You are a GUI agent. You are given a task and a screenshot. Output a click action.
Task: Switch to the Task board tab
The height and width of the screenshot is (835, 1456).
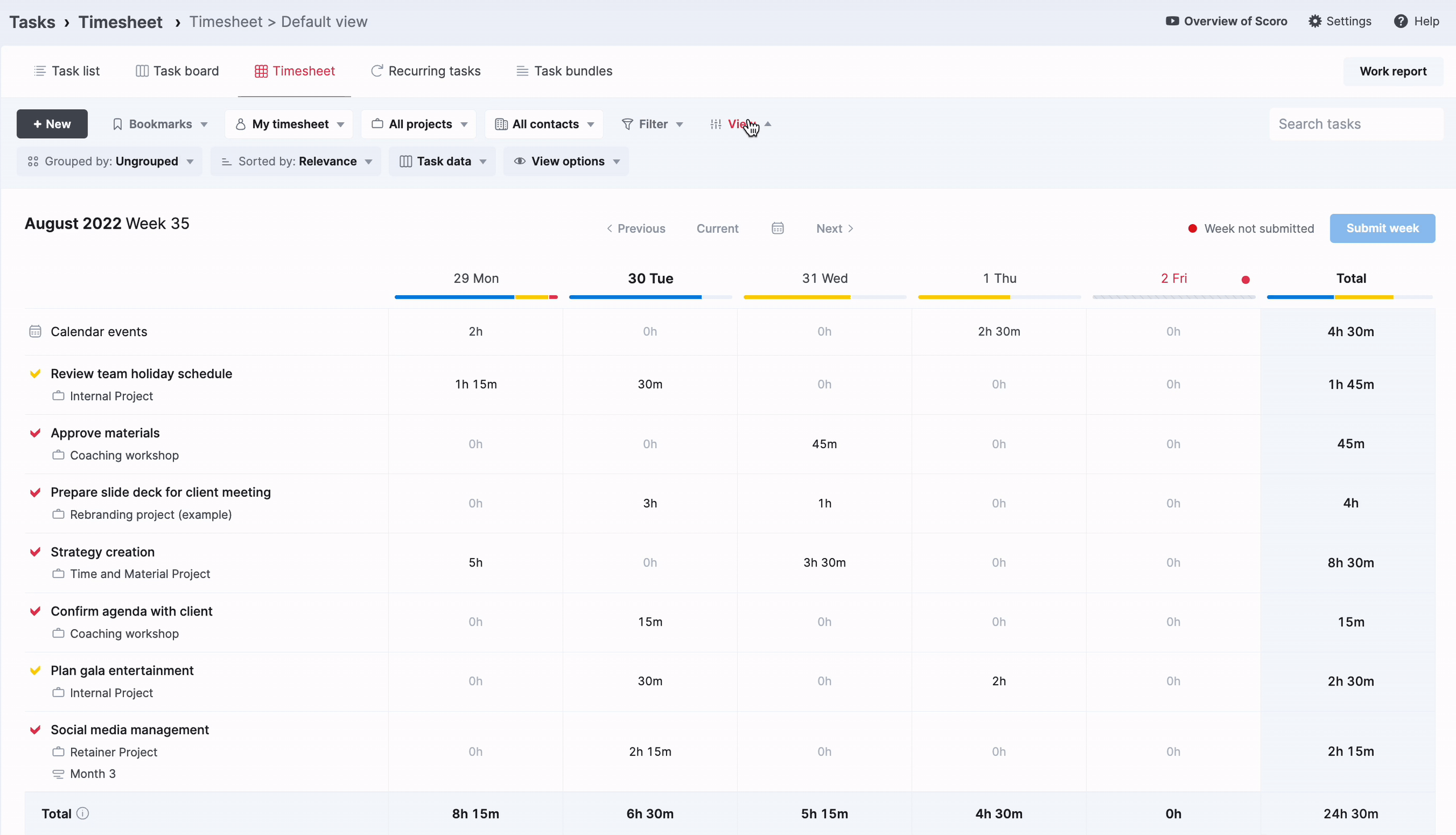tap(177, 71)
